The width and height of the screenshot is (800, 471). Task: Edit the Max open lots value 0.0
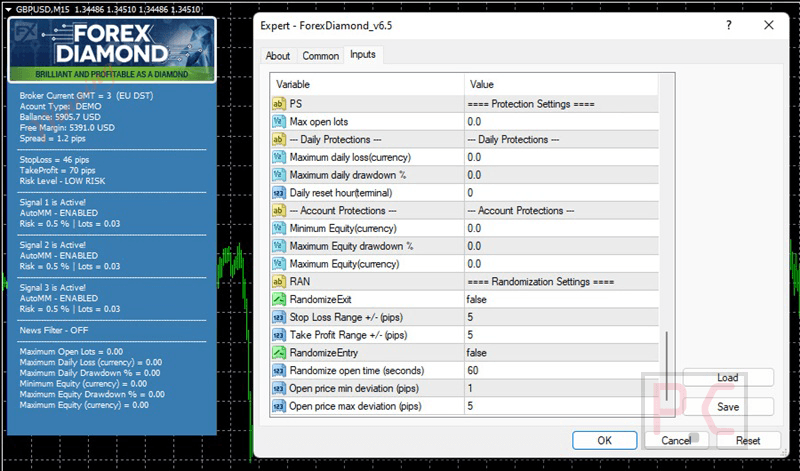pos(561,121)
